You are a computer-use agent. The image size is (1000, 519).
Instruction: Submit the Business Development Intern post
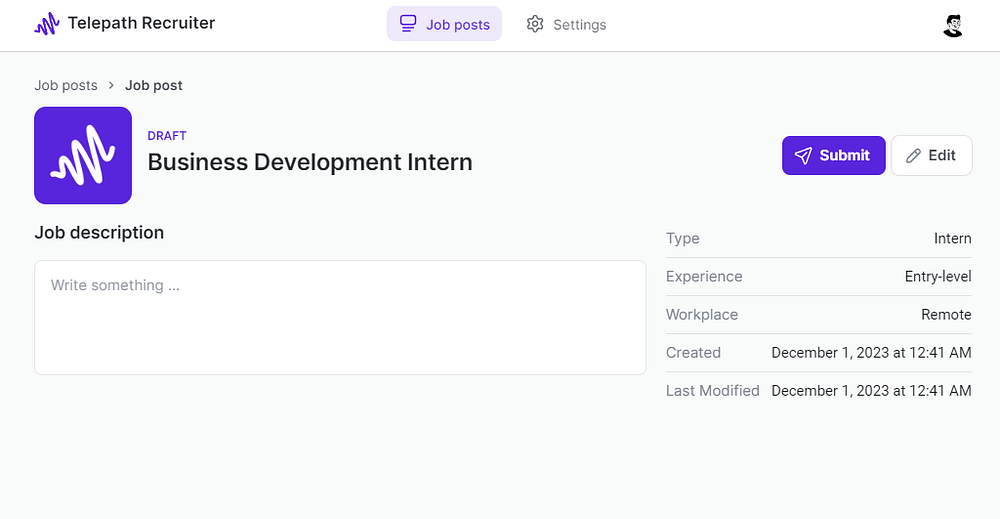click(x=833, y=155)
